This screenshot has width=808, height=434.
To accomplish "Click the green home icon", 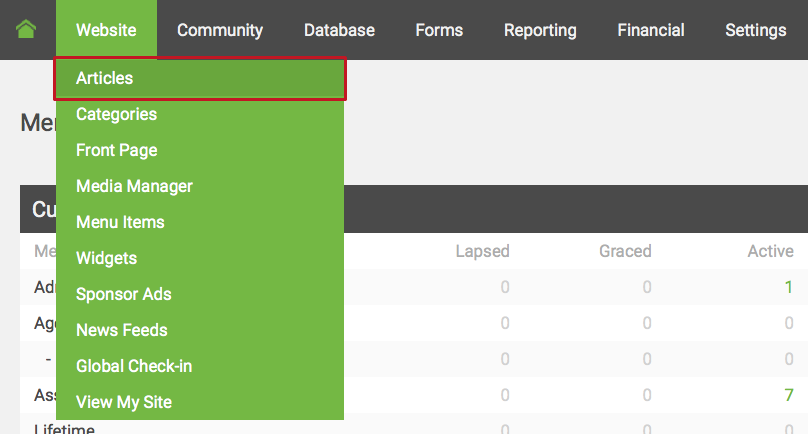I will (x=27, y=30).
